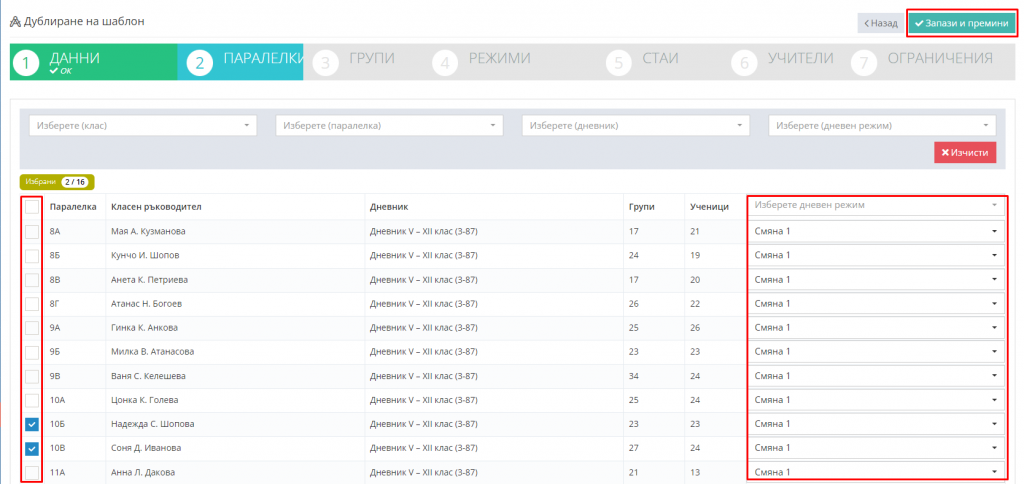Screen dimensions: 1024x484
Task: Tick the checkbox for class 8А
Action: pyautogui.click(x=32, y=231)
